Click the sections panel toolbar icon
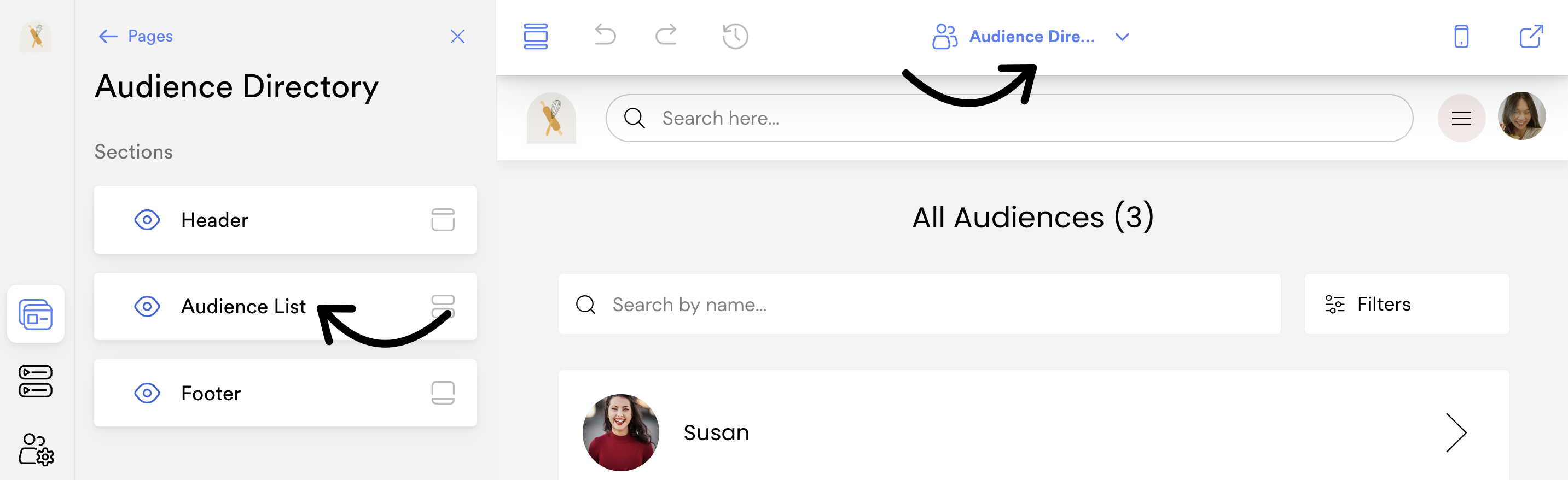This screenshot has height=480, width=1568. coord(536,37)
